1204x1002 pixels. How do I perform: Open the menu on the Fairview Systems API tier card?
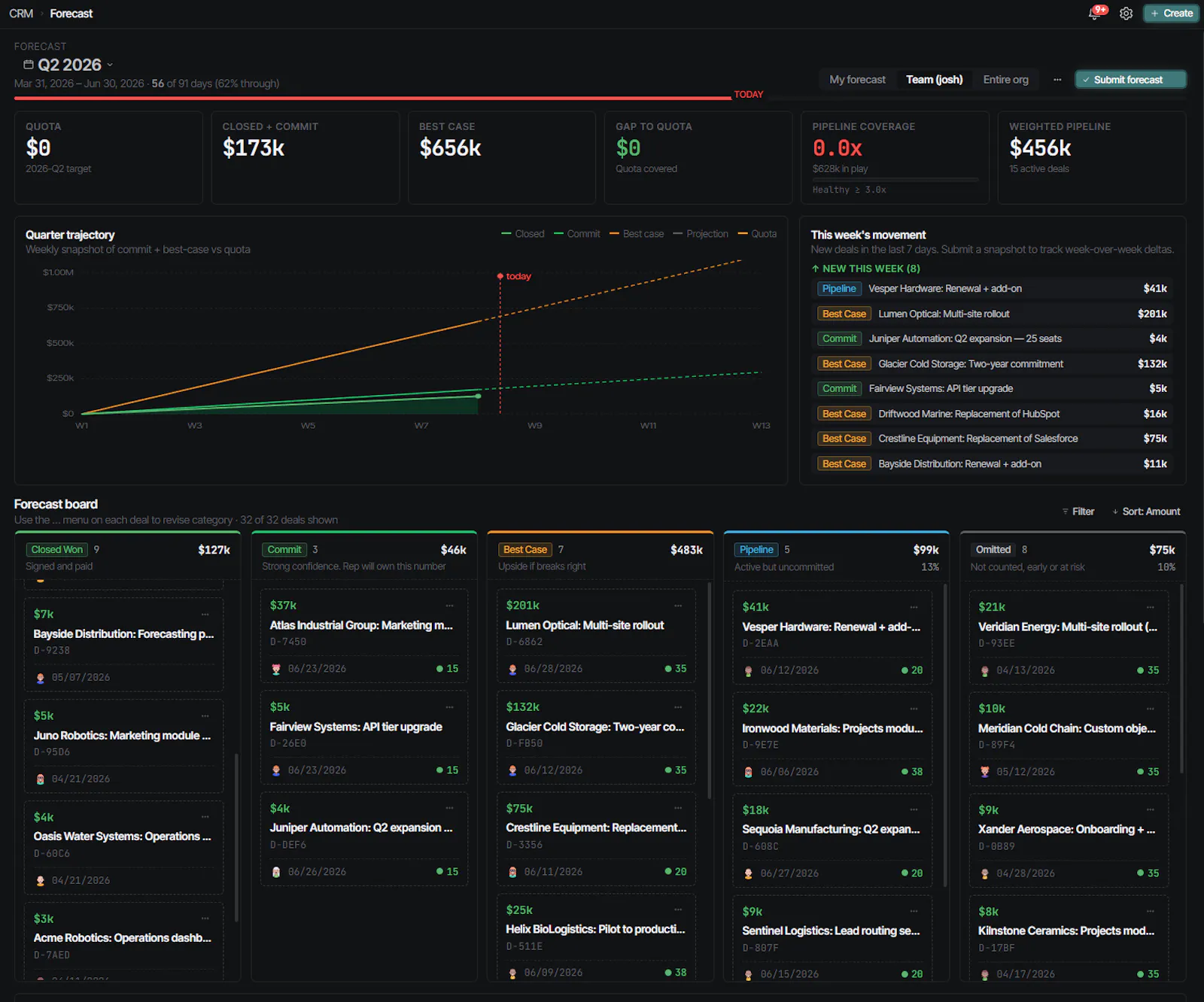[x=449, y=707]
